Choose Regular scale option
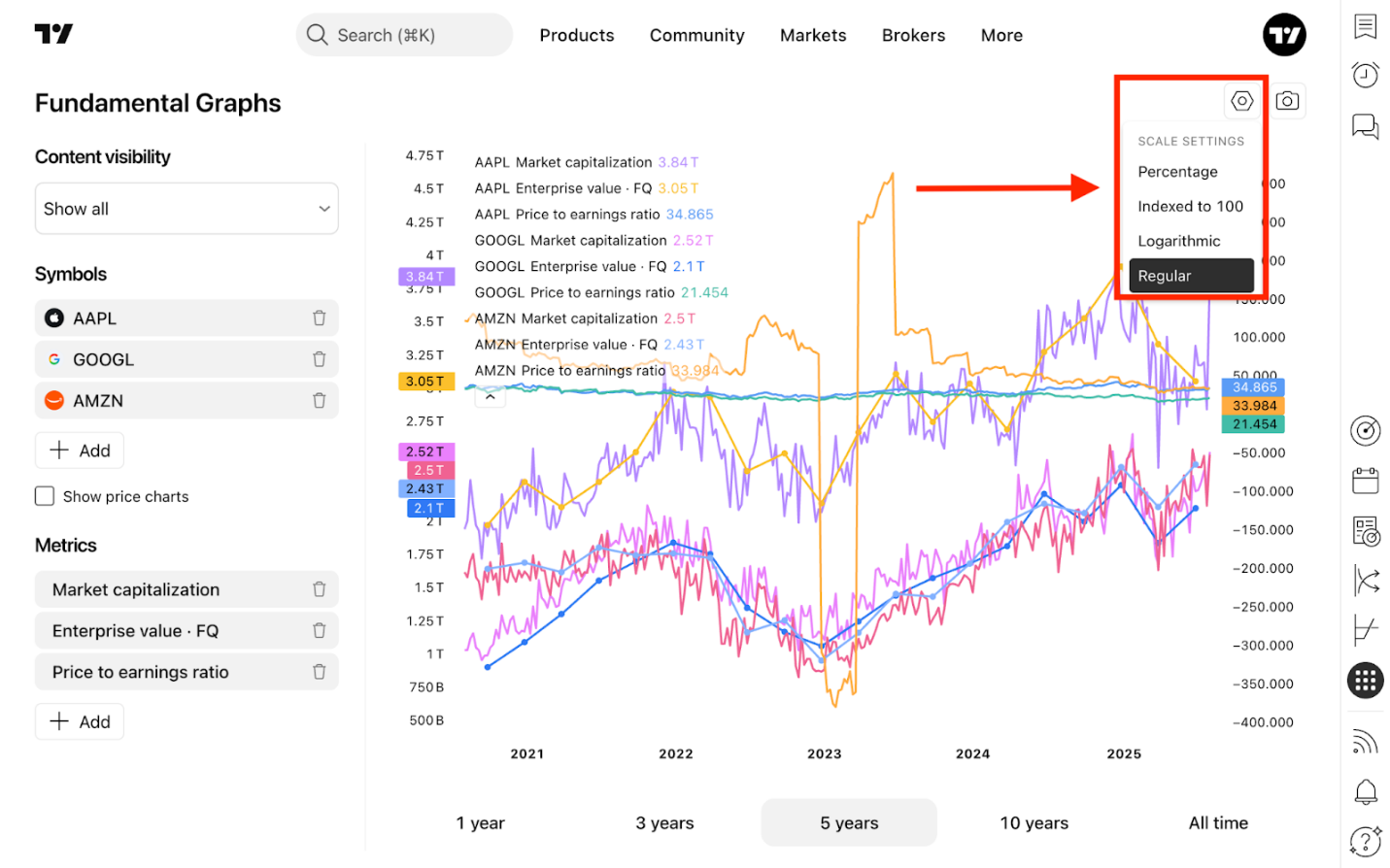This screenshot has height=868, width=1390. [x=1191, y=276]
